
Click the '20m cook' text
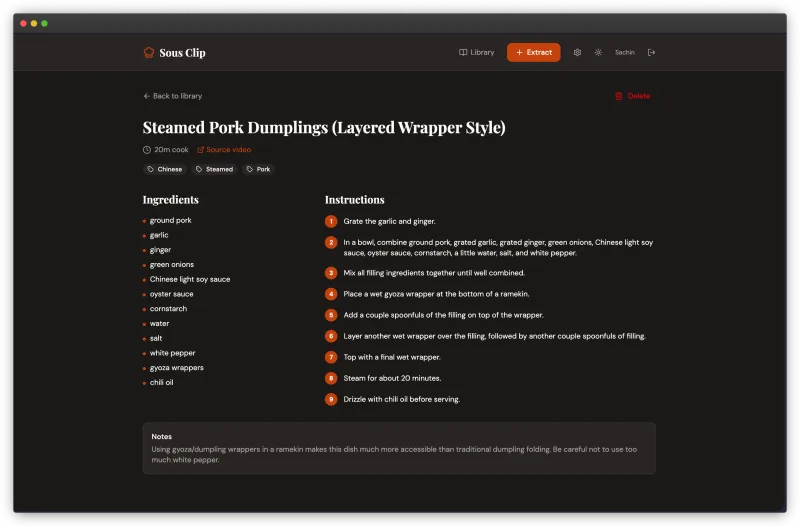coord(171,149)
